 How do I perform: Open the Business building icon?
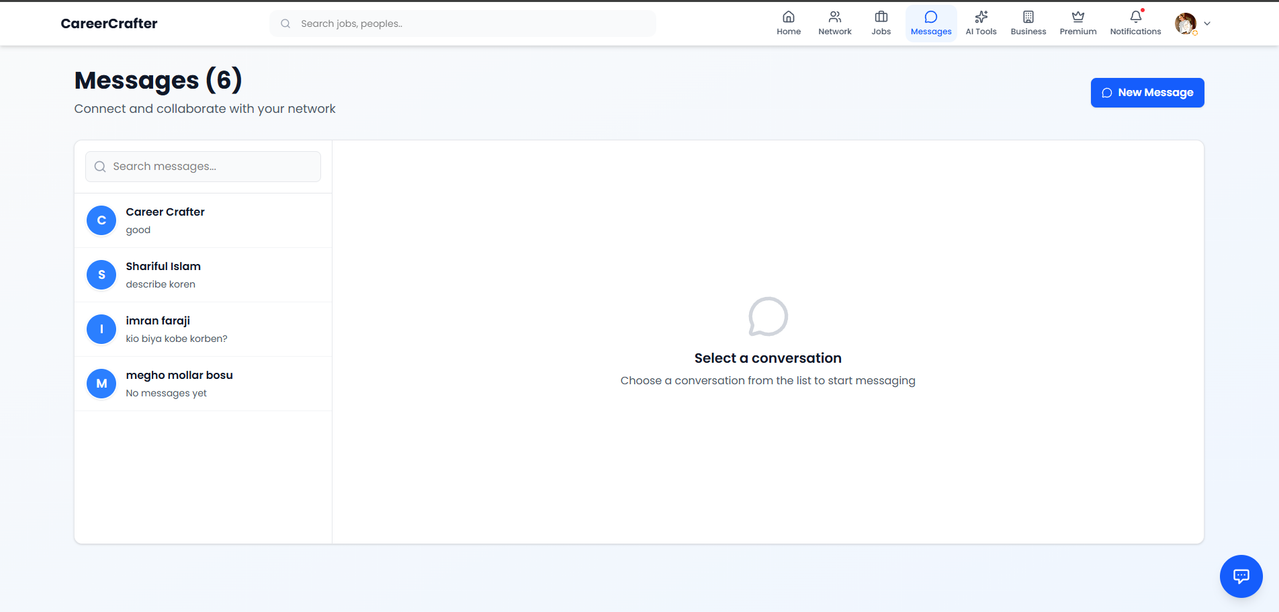1028,17
